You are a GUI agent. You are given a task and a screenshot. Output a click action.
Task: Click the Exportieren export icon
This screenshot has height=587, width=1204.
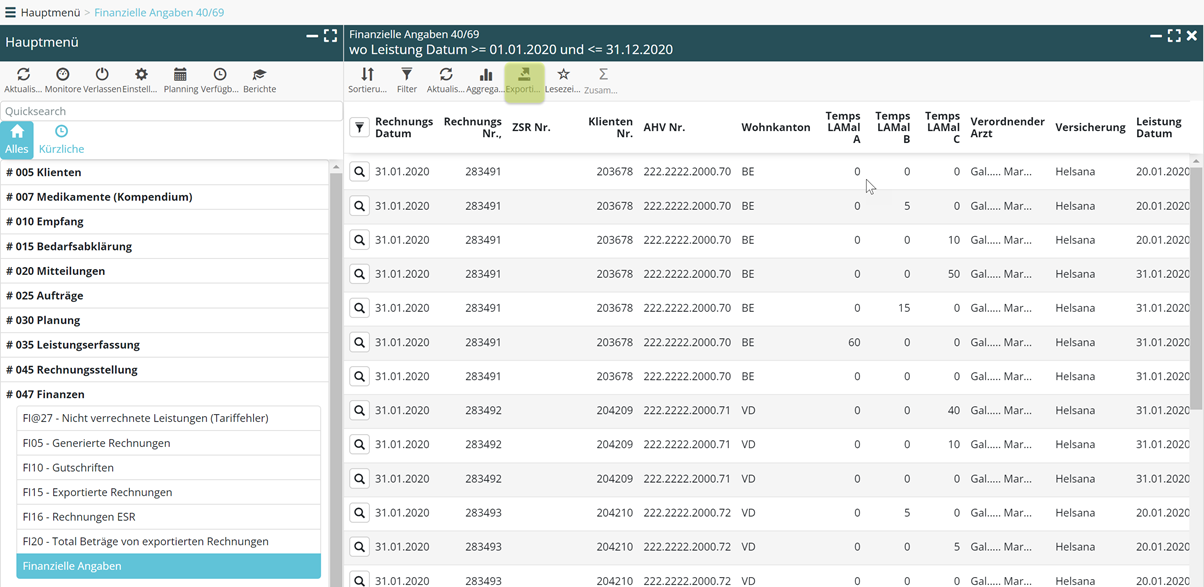click(524, 80)
